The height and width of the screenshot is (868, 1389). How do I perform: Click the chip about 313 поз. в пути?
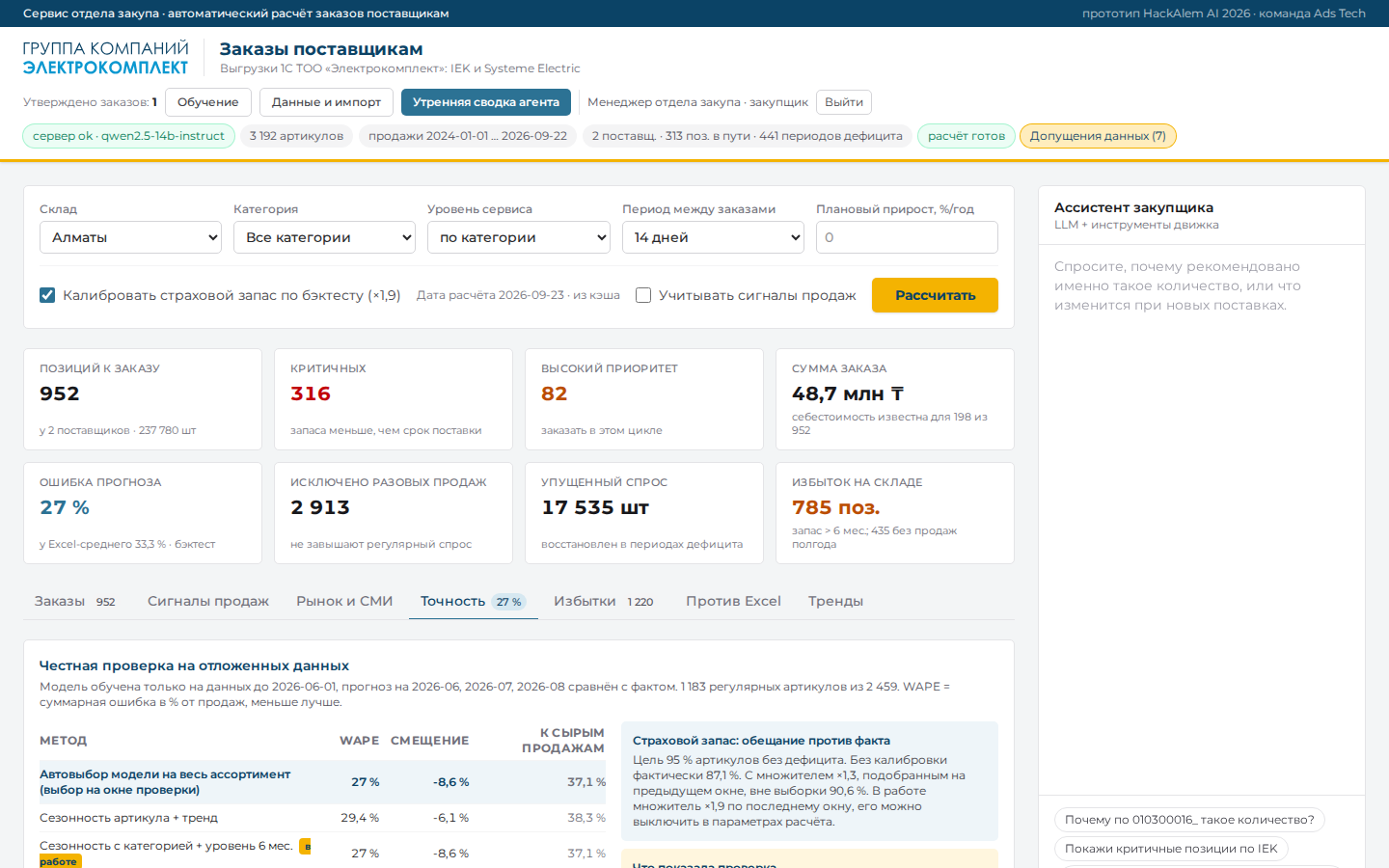[x=748, y=136]
